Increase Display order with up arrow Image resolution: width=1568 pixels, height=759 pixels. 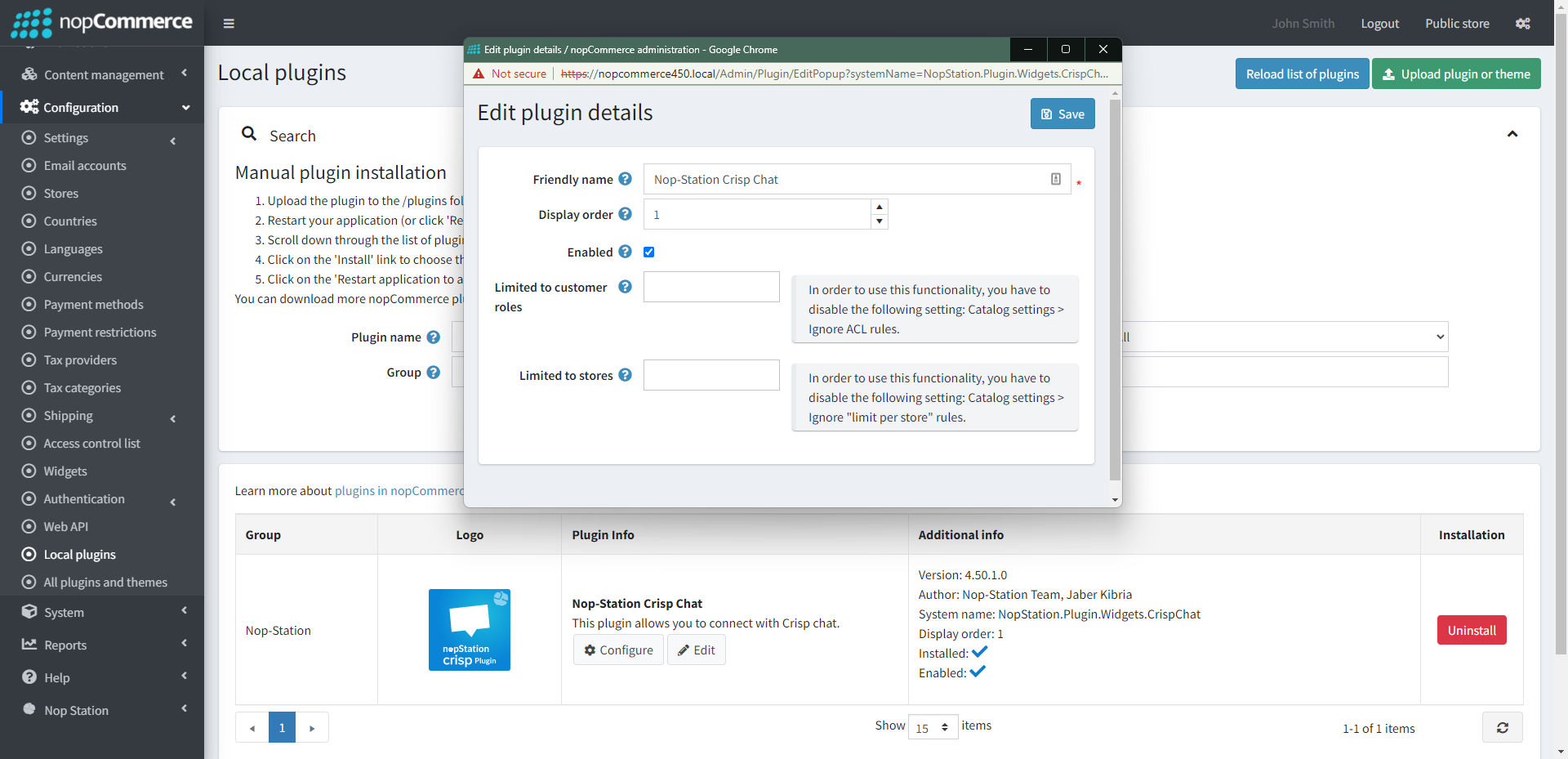click(880, 207)
